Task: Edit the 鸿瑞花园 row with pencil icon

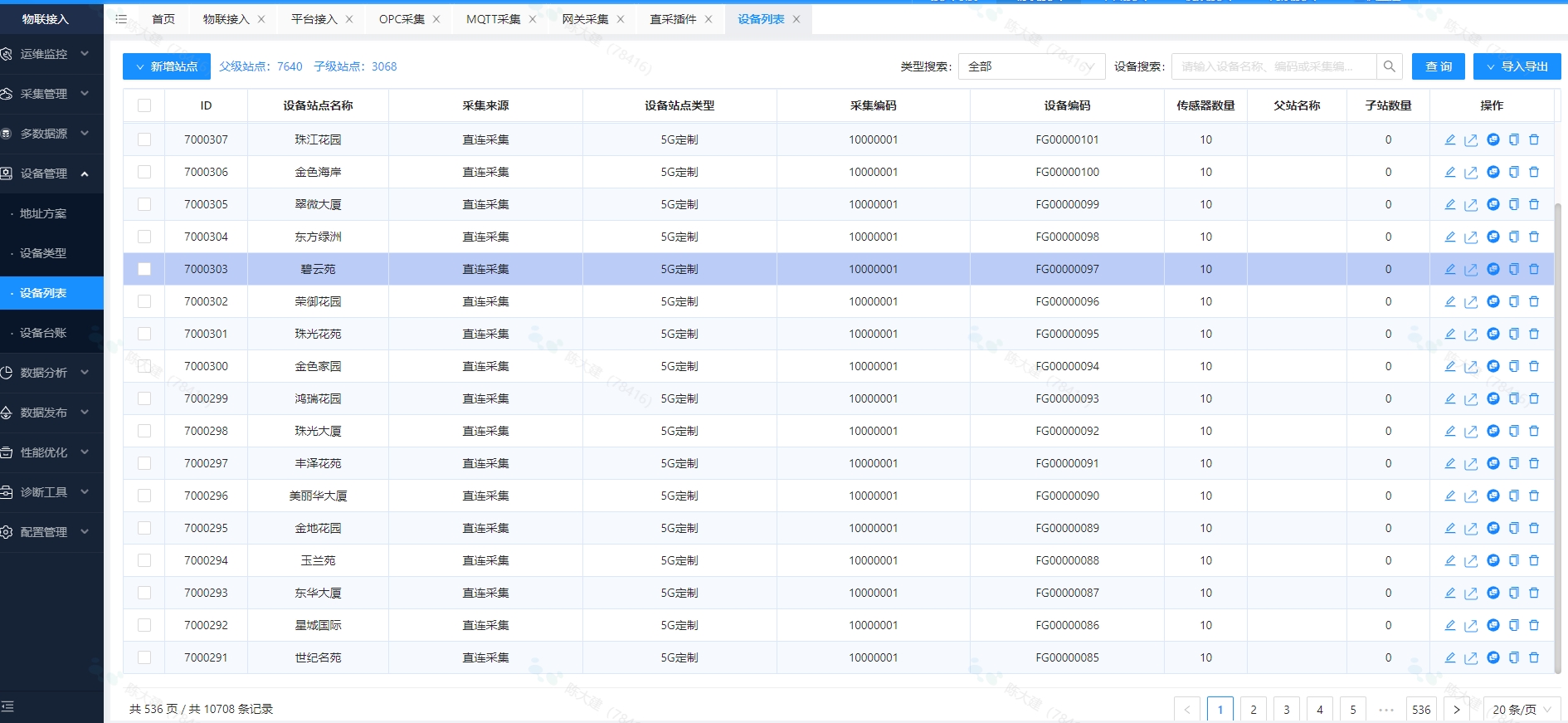Action: click(1450, 398)
